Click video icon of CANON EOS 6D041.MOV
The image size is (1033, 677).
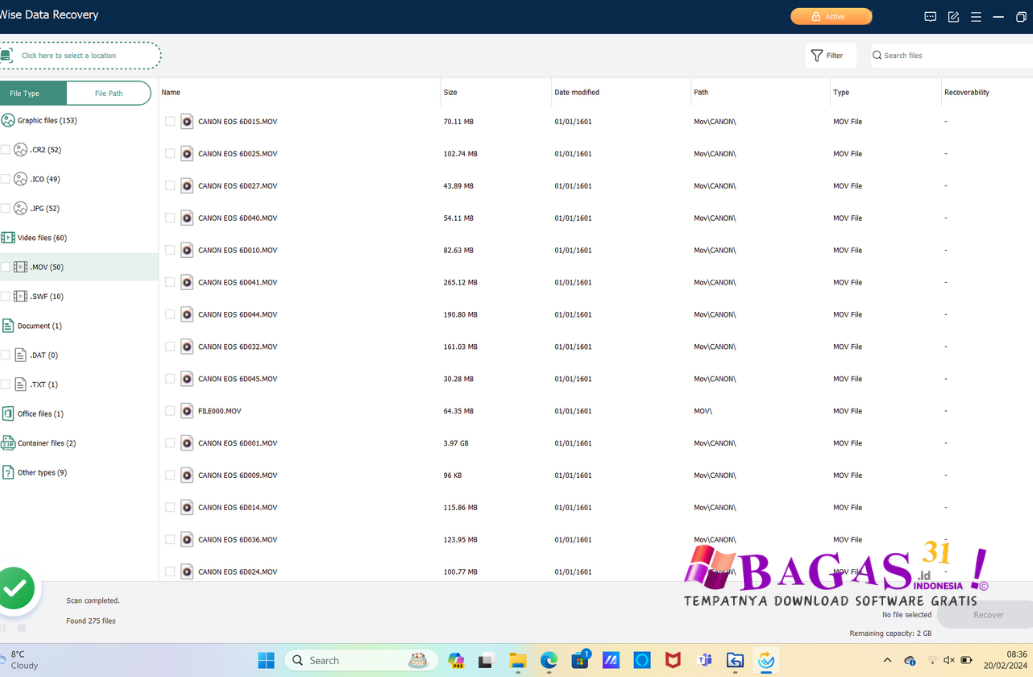187,282
